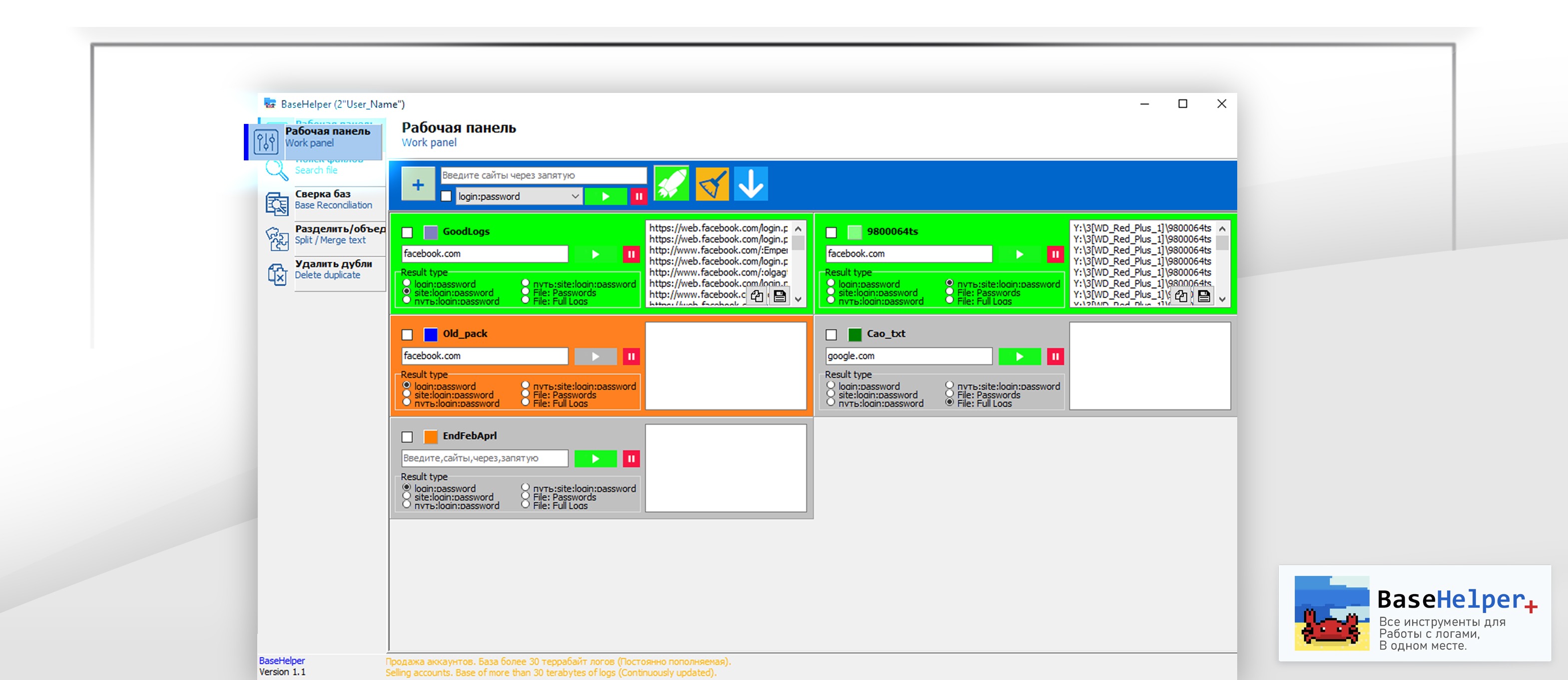
Task: Copy GoodLogs results with the copy icon
Action: (757, 296)
